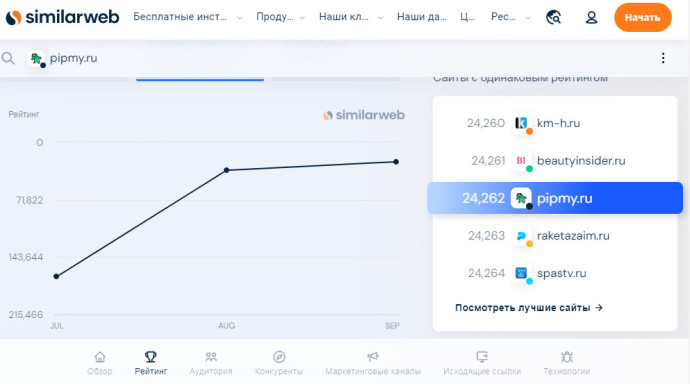Expand the Продукты dropdown menu
690x384 pixels.
[x=280, y=17]
